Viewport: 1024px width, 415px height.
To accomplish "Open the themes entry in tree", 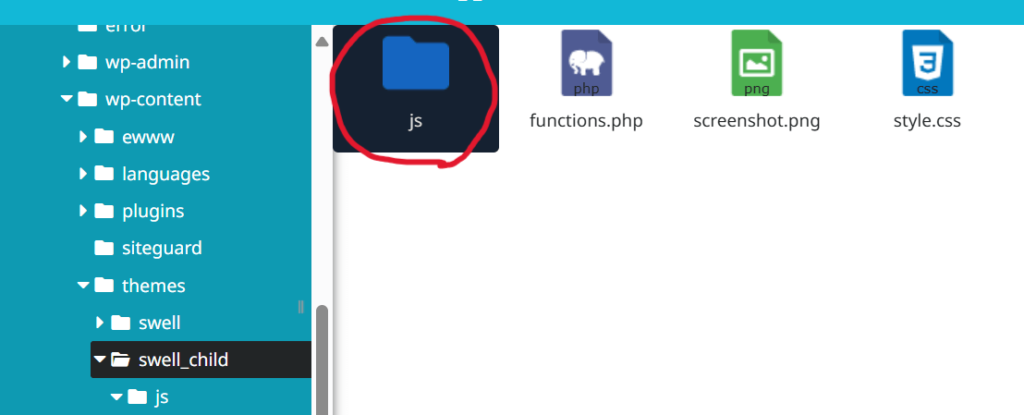I will pos(153,286).
